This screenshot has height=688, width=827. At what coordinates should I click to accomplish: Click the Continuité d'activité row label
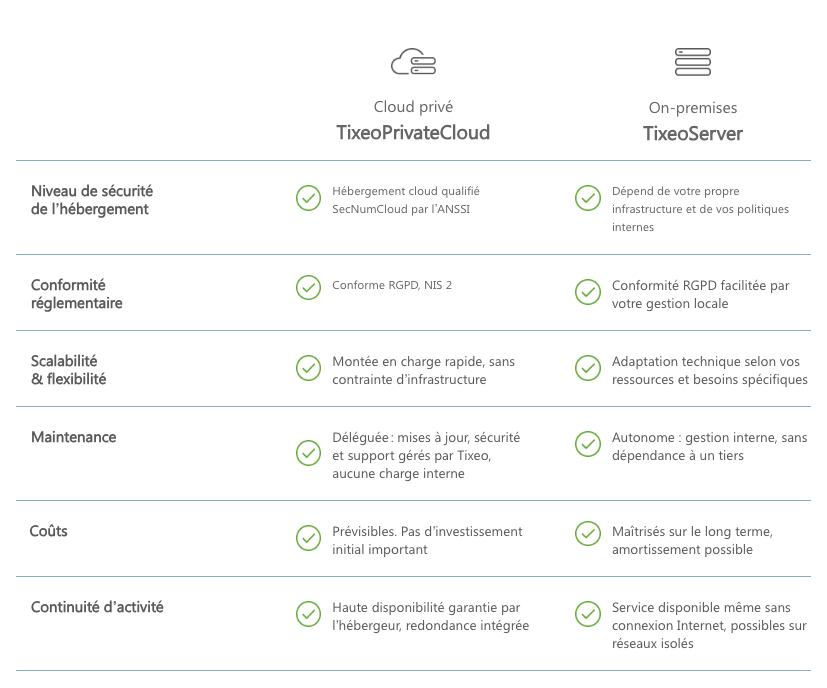97,607
